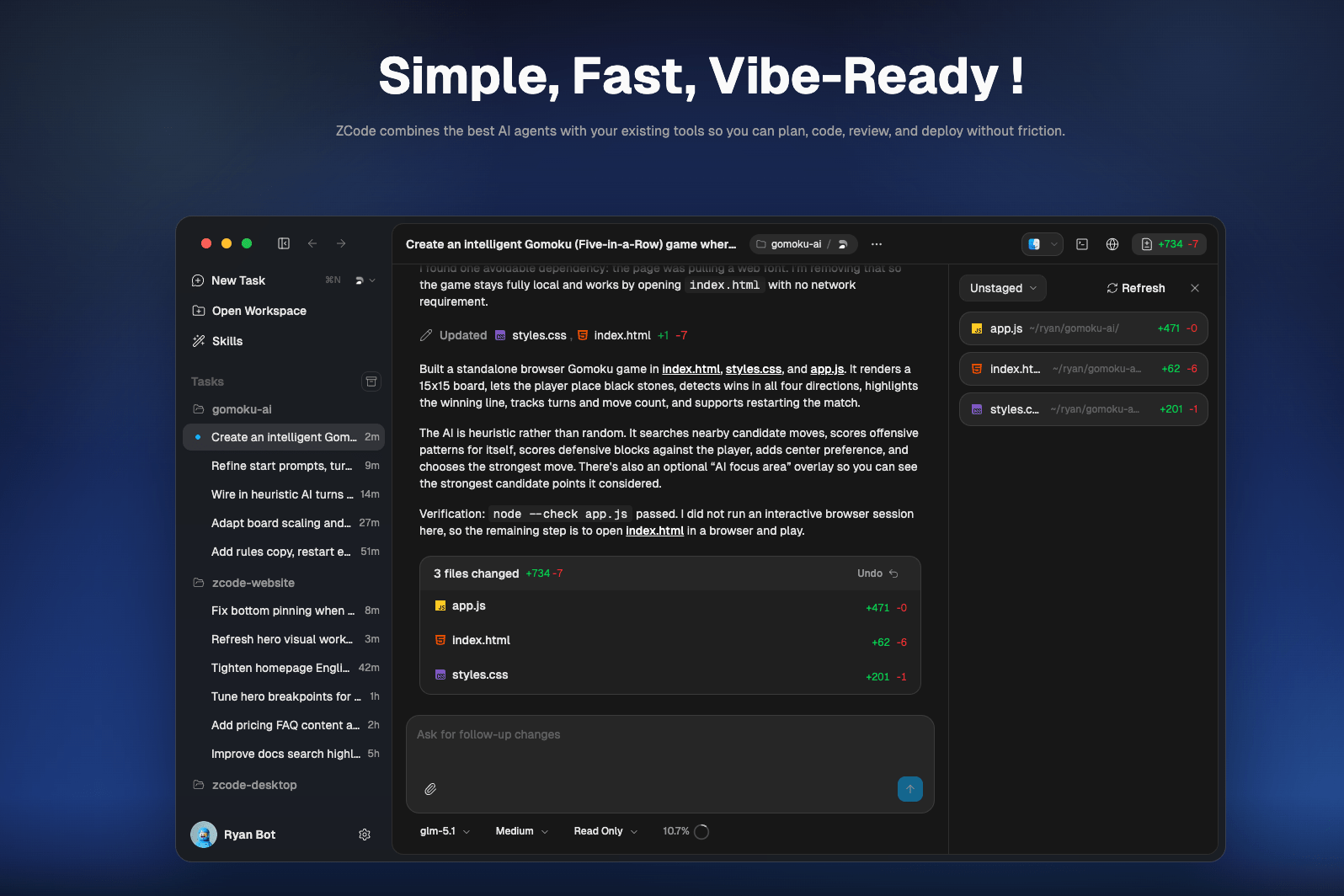
Task: Undo the 3 files changed
Action: coord(877,573)
